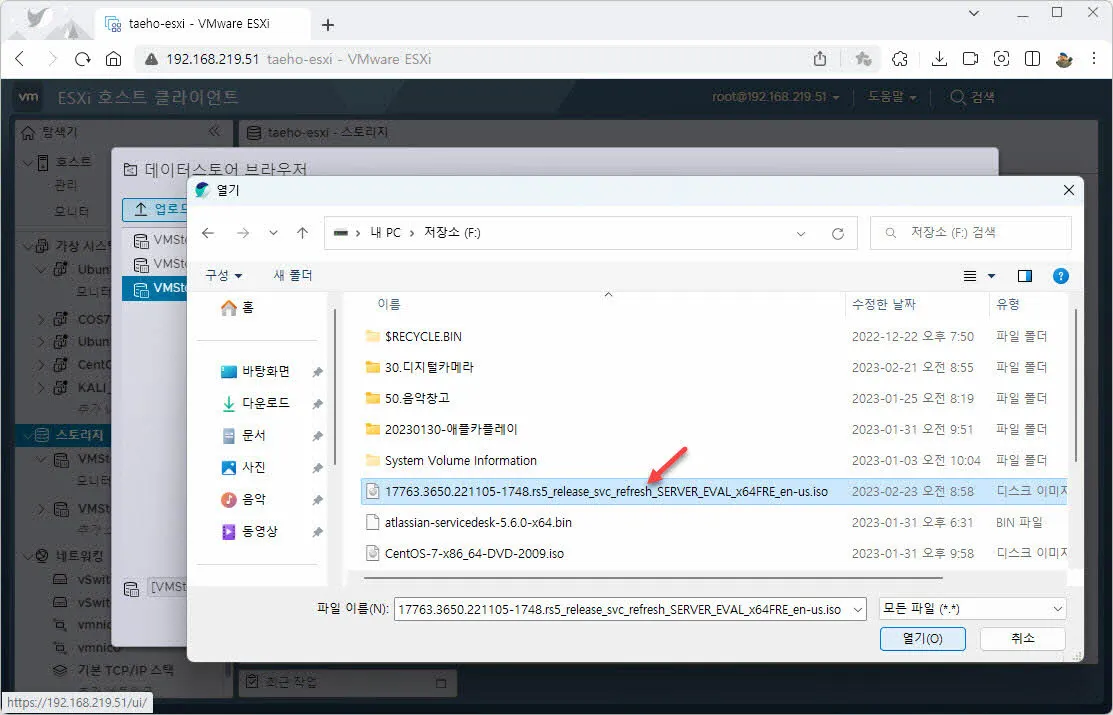
Task: Expand the file name combo box arrow
Action: pos(857,608)
